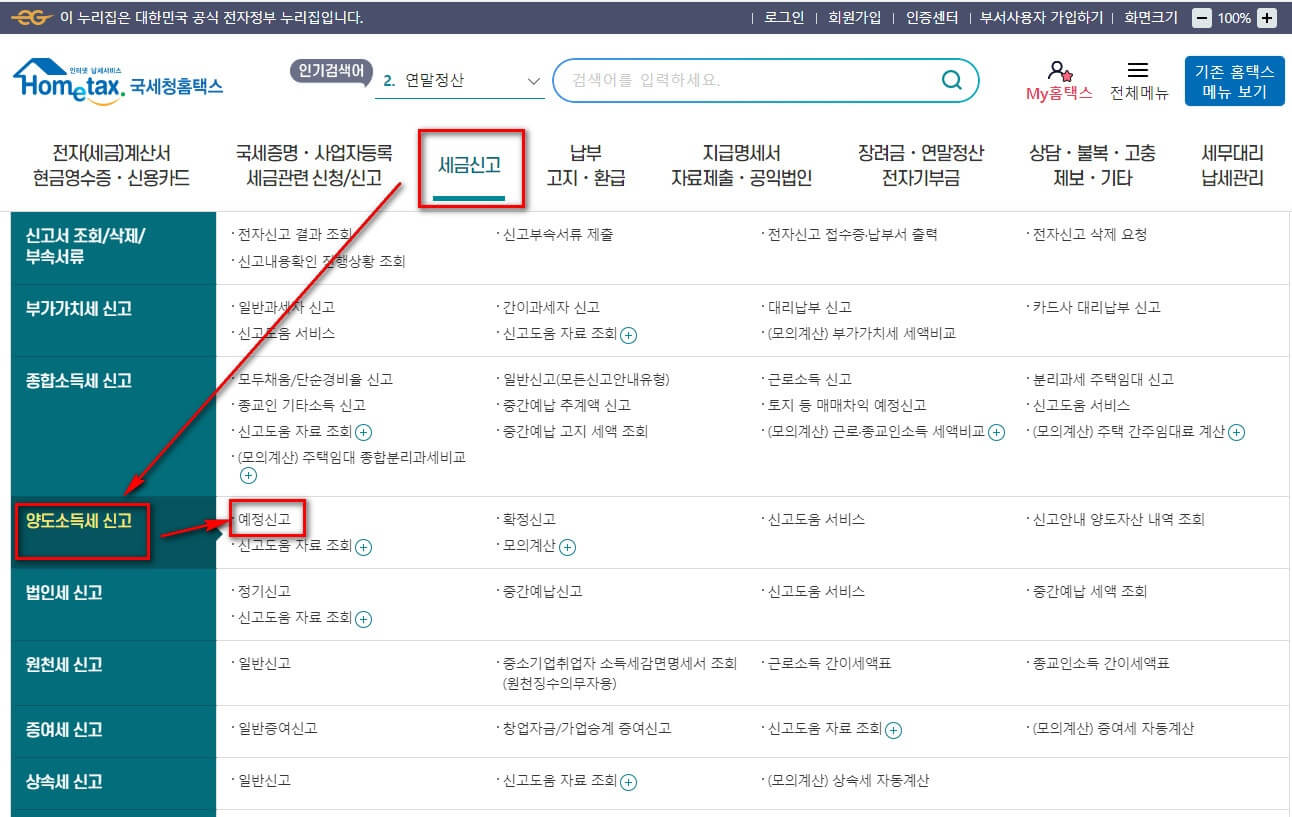
Task: Open 법인세 정기신고 link
Action: click(x=264, y=592)
